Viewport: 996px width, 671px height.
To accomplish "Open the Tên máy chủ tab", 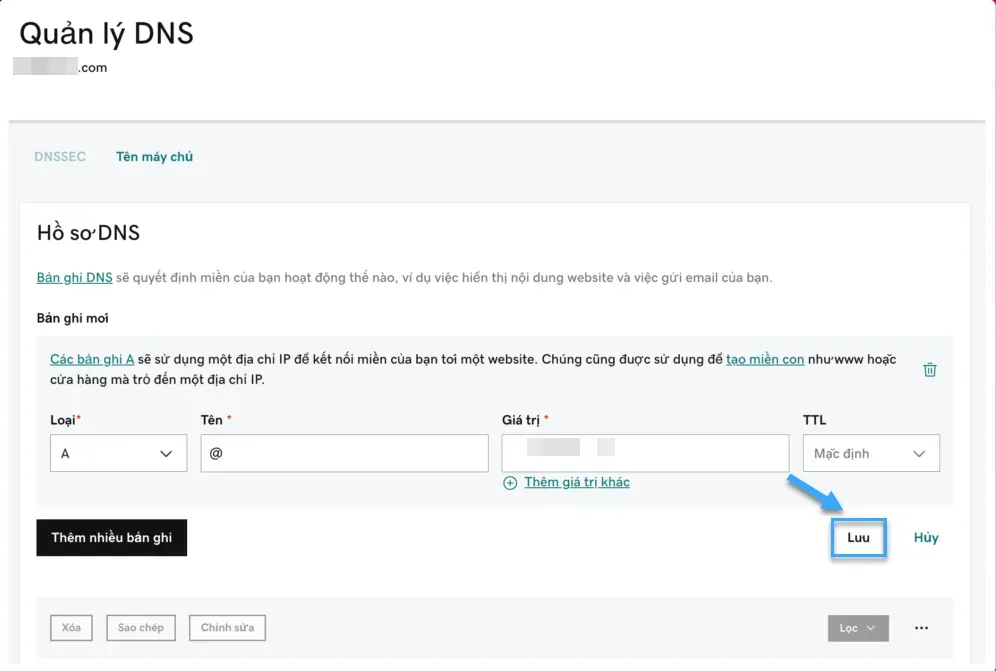I will [x=154, y=157].
